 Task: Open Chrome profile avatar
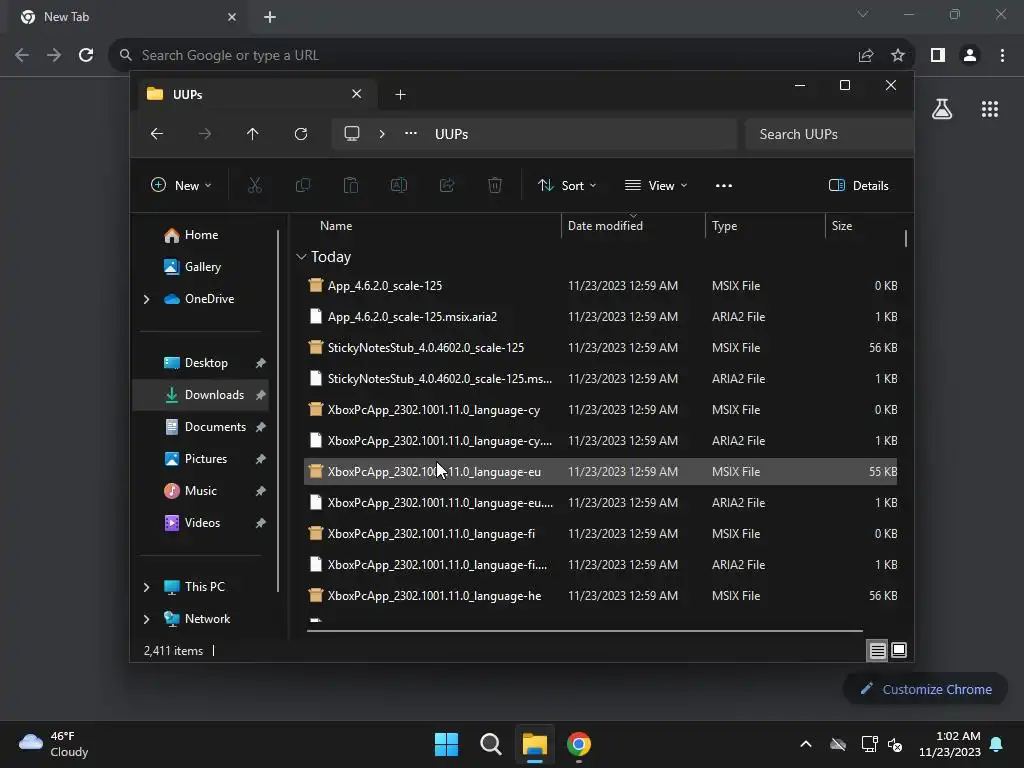click(x=970, y=55)
